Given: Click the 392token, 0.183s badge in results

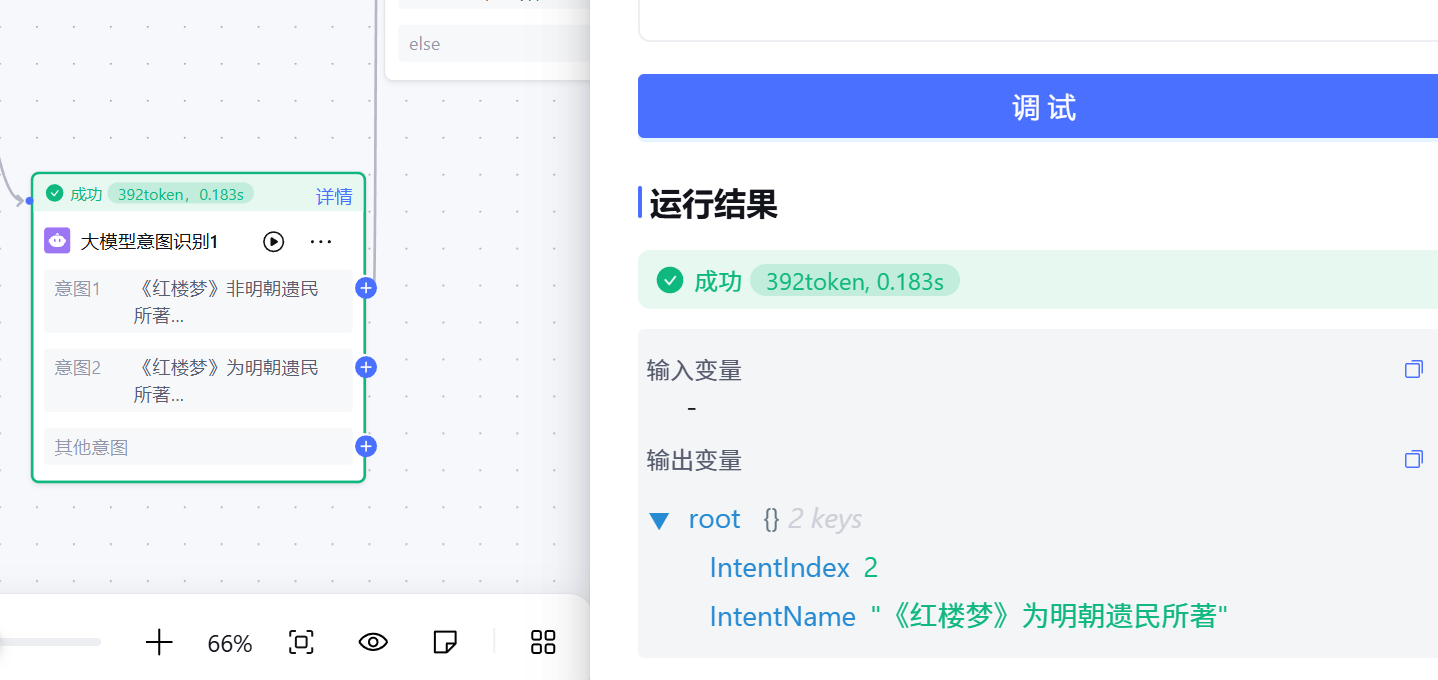Looking at the screenshot, I should 855,281.
